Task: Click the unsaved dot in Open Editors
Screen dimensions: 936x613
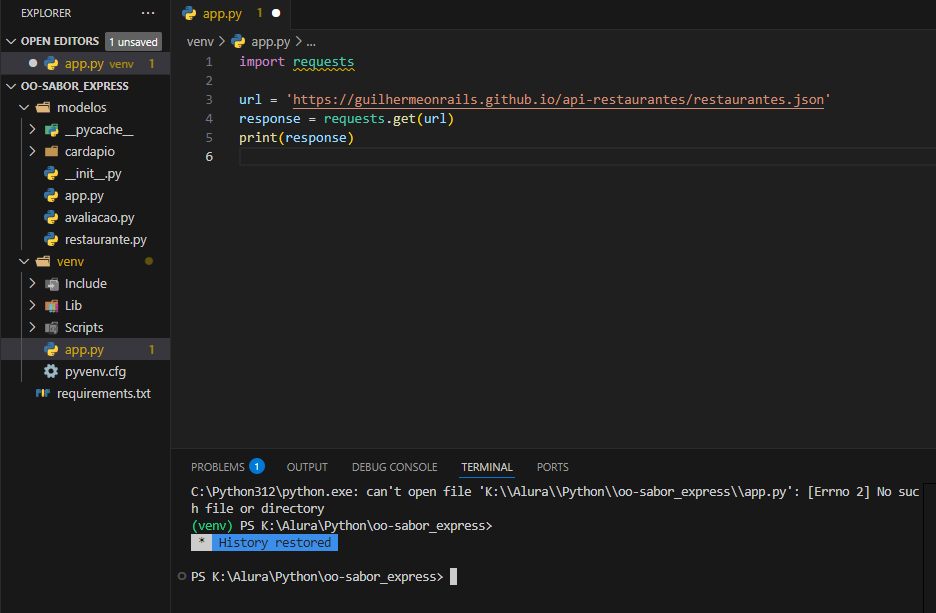Action: [x=33, y=63]
